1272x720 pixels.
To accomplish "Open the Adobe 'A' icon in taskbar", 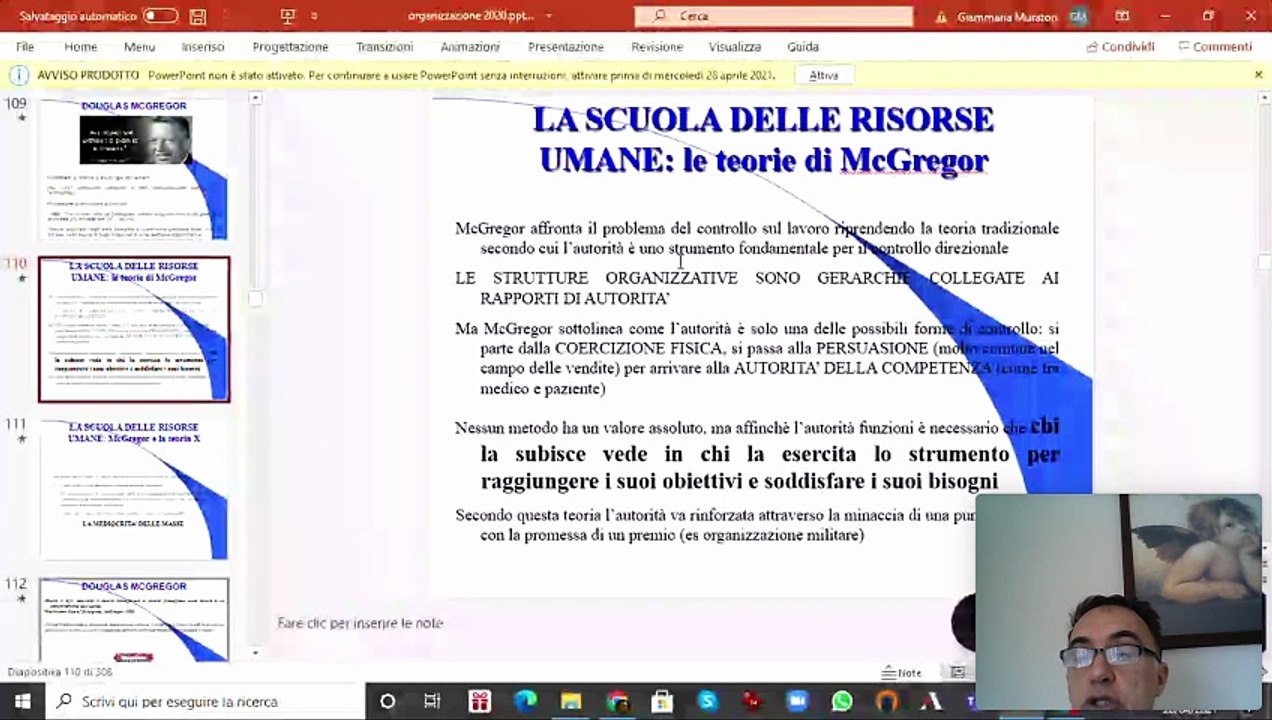I will 932,701.
